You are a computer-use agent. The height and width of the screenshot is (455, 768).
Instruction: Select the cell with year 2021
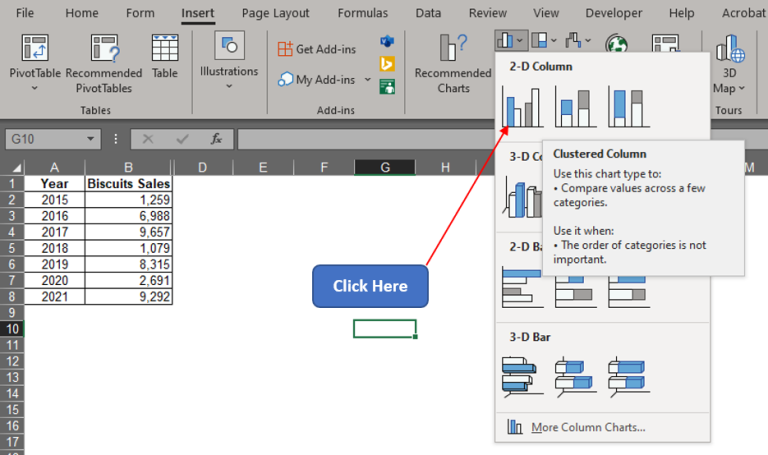click(54, 297)
